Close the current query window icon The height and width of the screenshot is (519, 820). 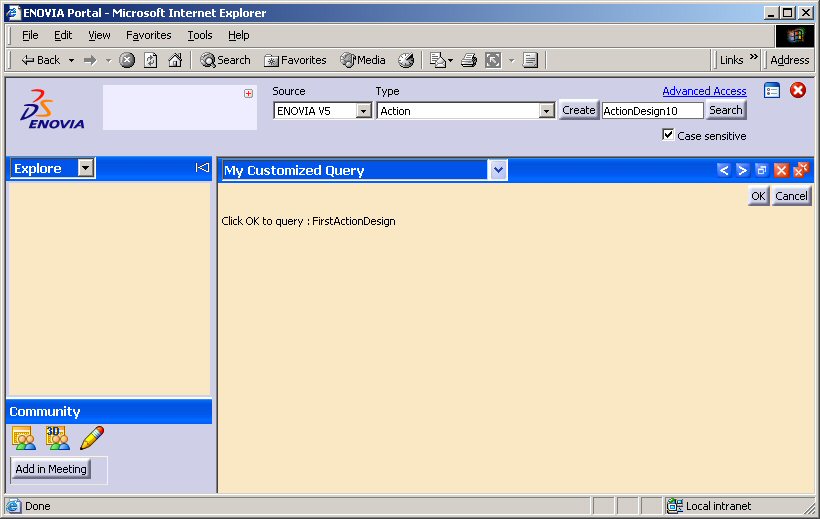point(781,170)
